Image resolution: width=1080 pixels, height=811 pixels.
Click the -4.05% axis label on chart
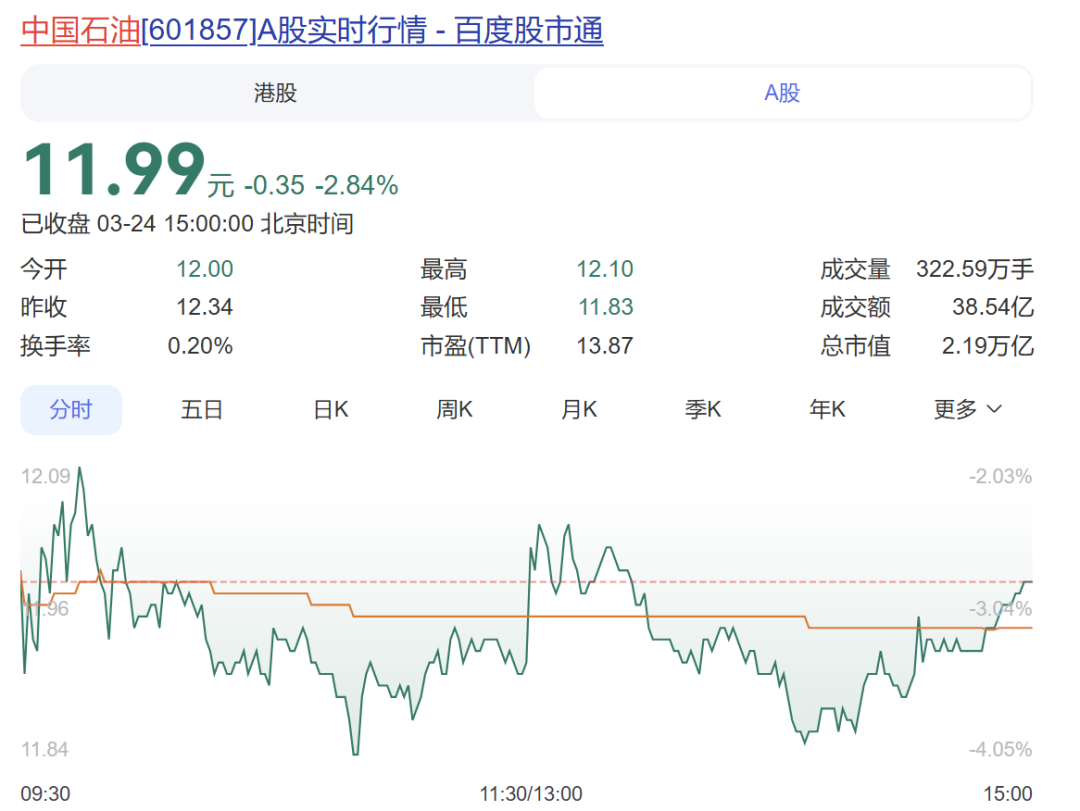click(999, 750)
